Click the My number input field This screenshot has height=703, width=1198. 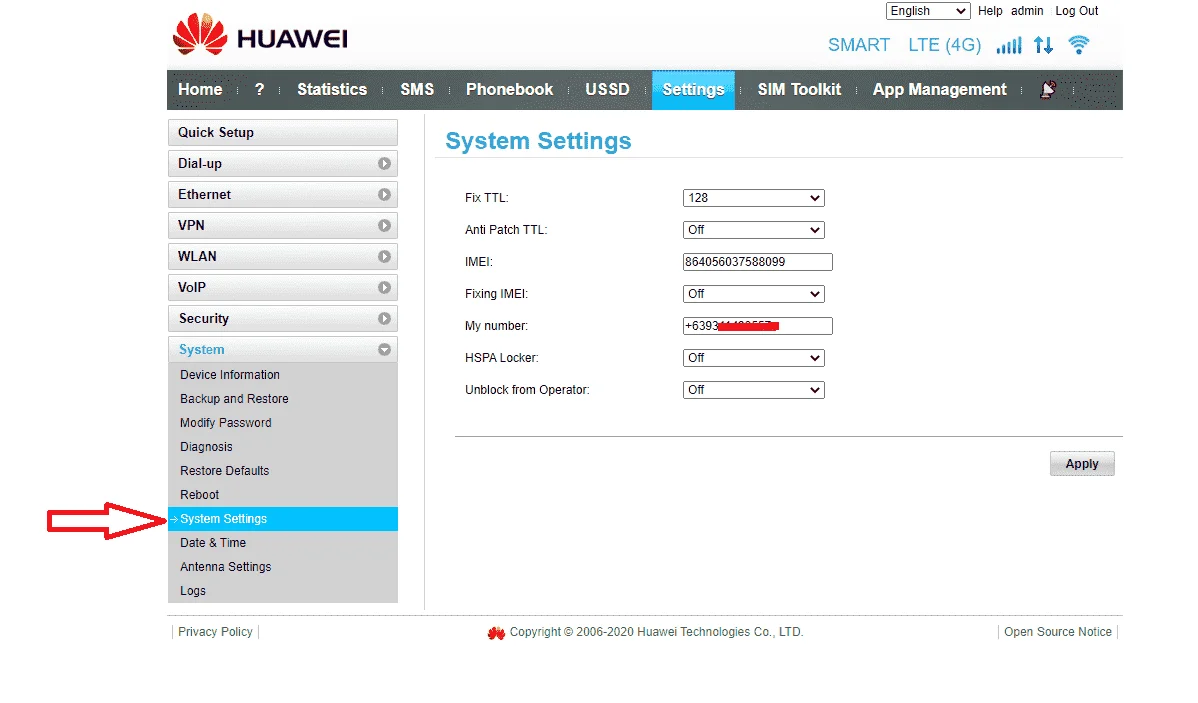(757, 326)
